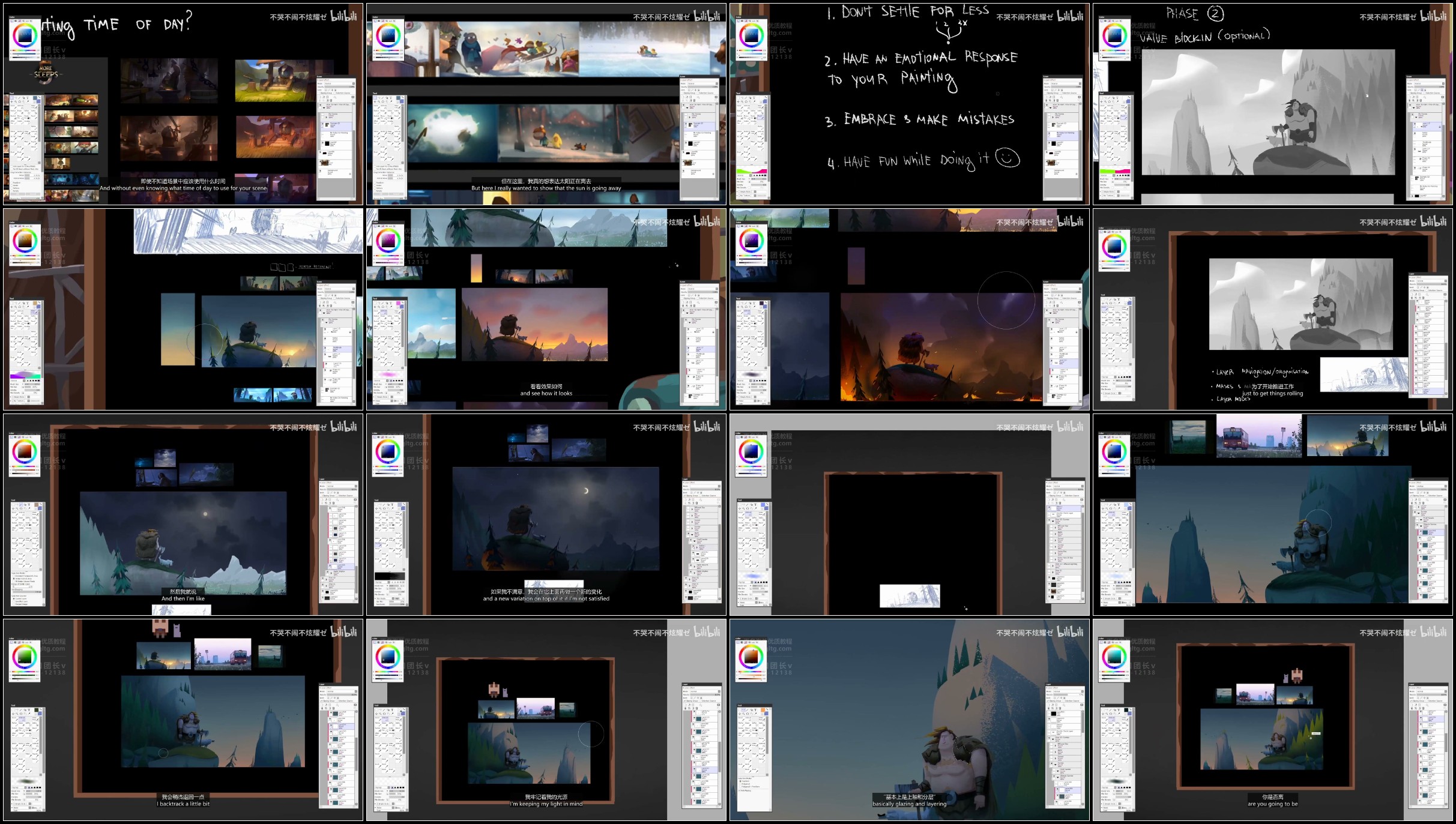Click subtitle "basically glazing and layering"

click(x=910, y=804)
